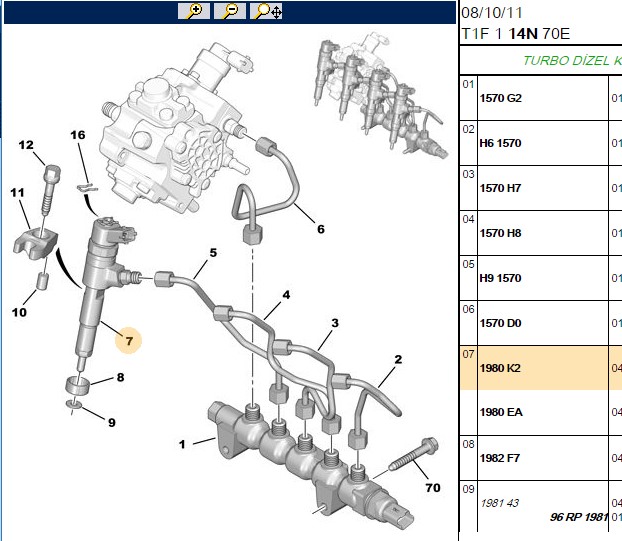622x541 pixels.
Task: Click callout number 4 pipe label
Action: 286,295
